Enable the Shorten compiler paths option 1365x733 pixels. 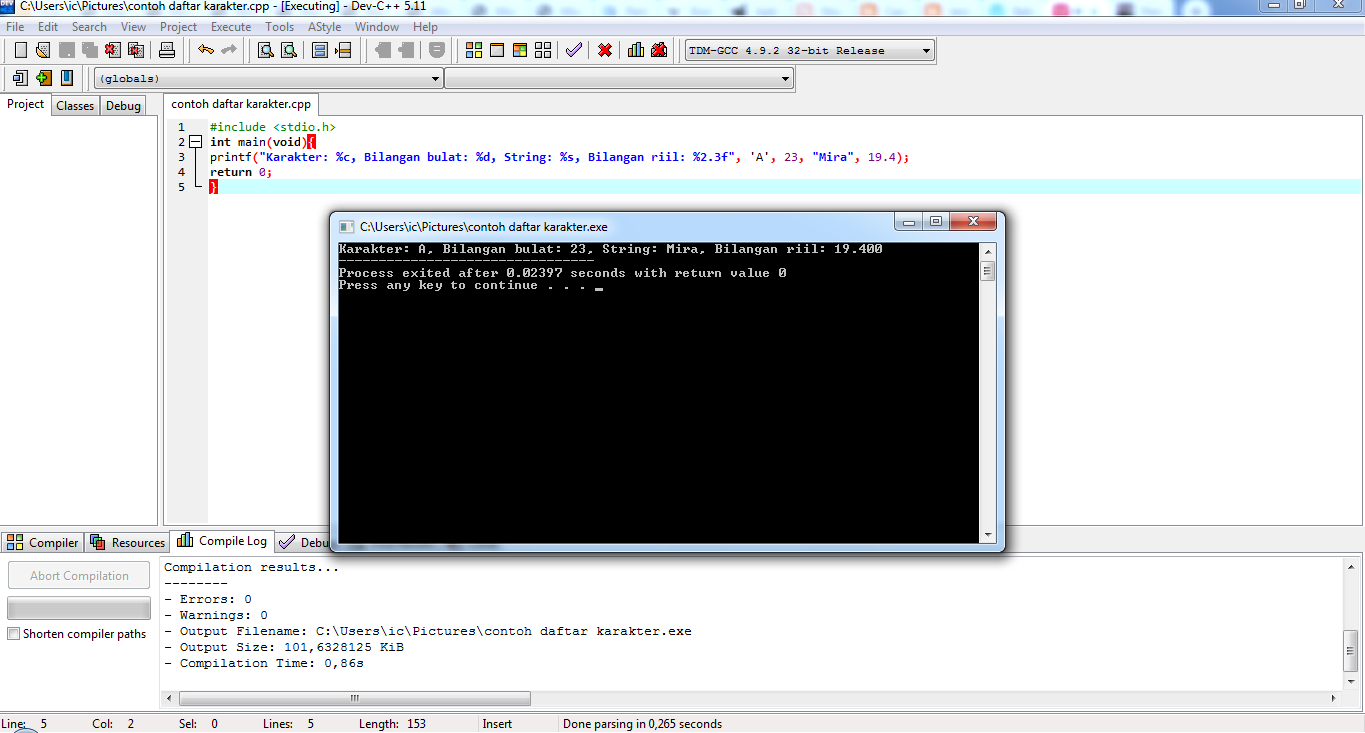pos(14,633)
